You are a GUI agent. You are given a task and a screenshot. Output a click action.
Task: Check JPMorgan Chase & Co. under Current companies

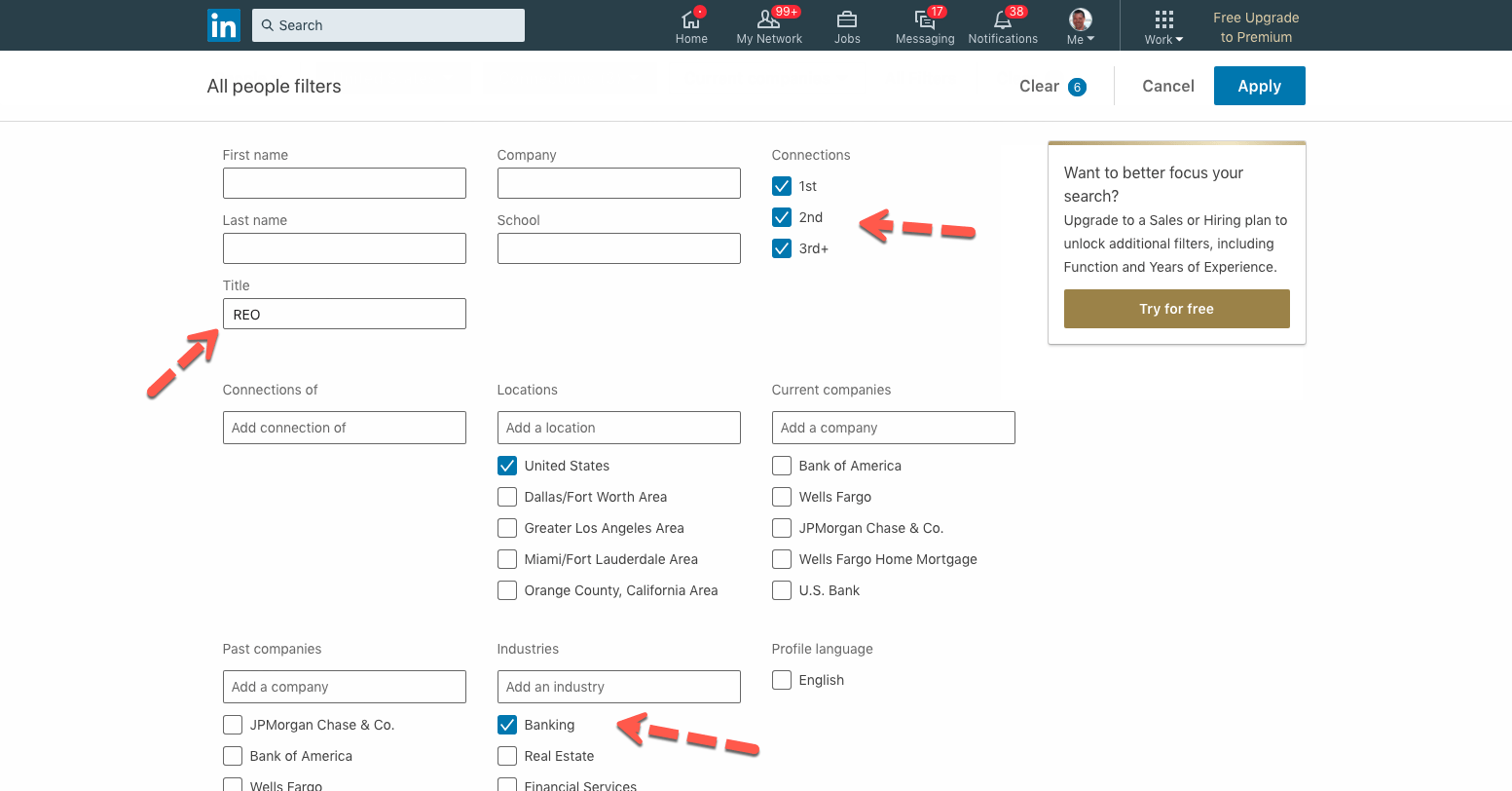pos(781,528)
